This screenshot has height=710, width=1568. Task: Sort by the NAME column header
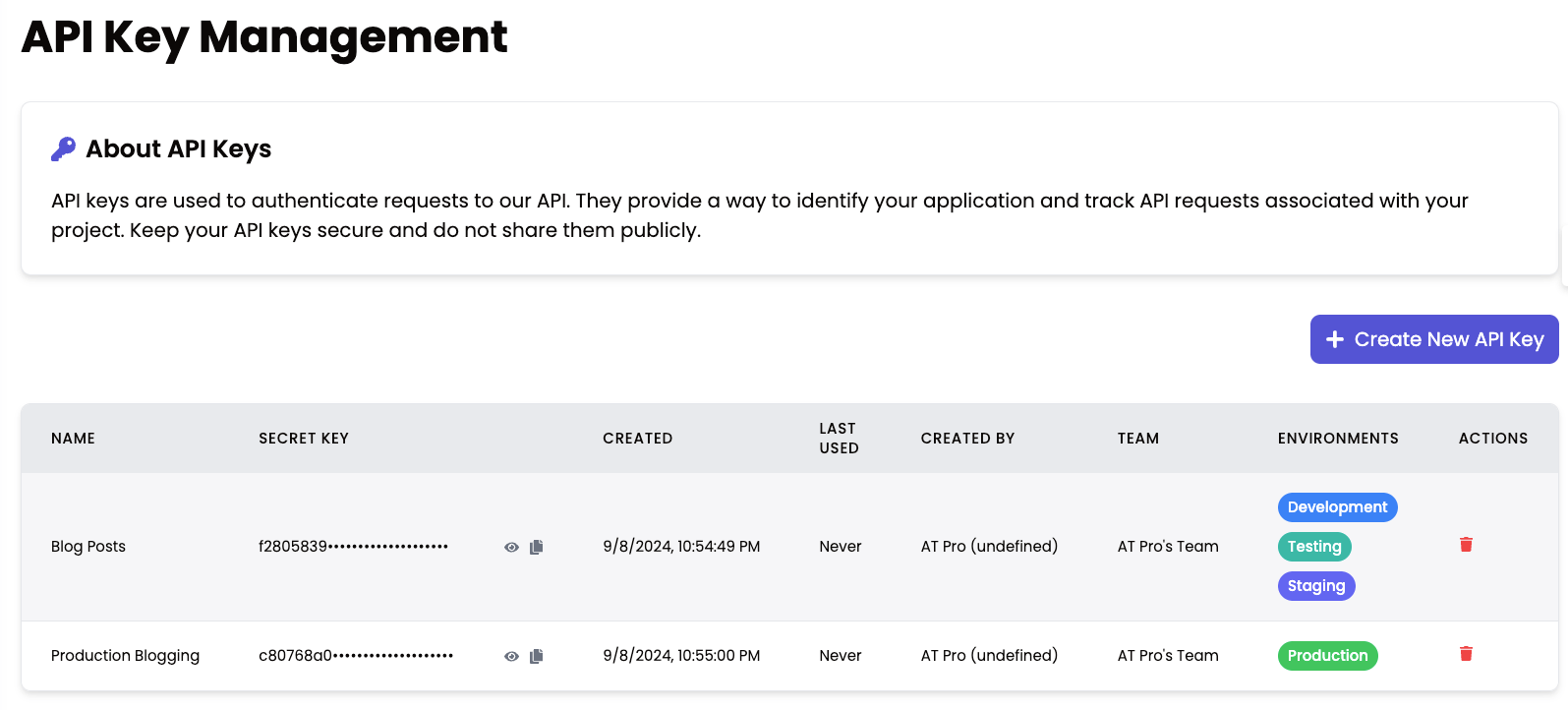pos(73,438)
